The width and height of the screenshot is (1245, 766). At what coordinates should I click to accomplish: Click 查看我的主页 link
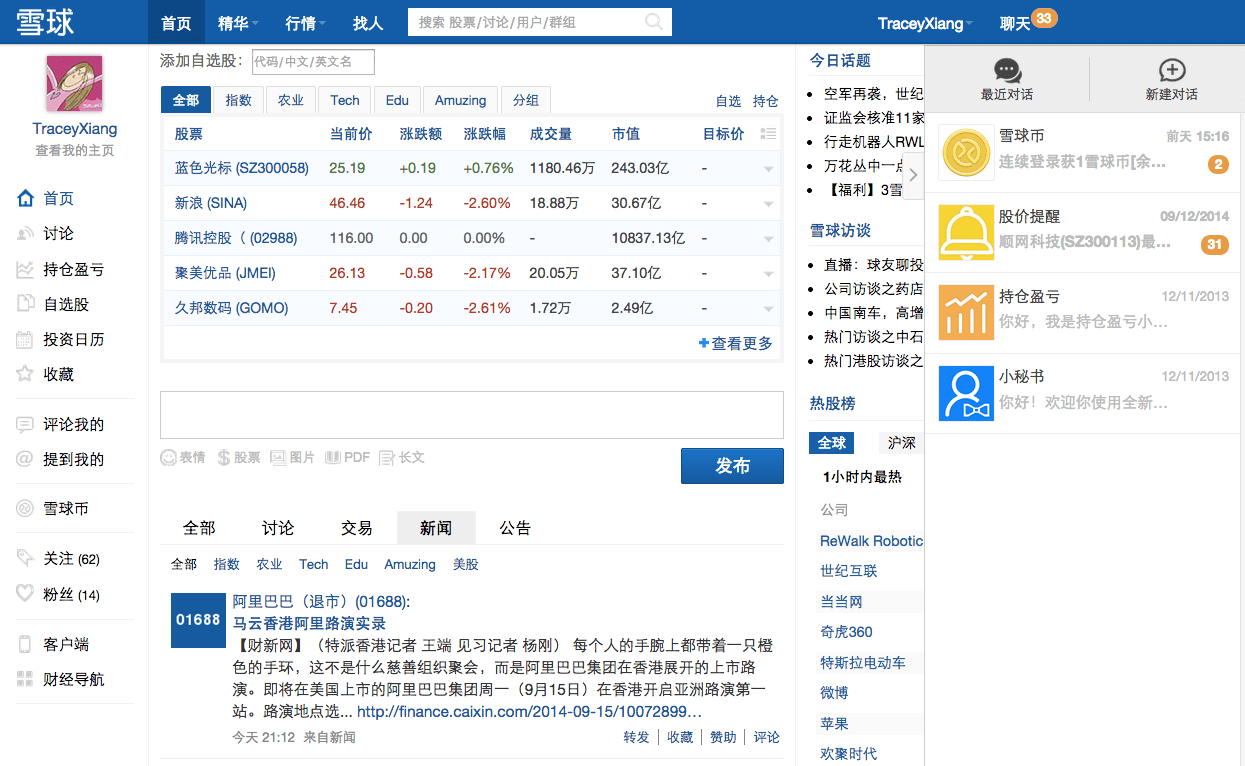(x=74, y=151)
